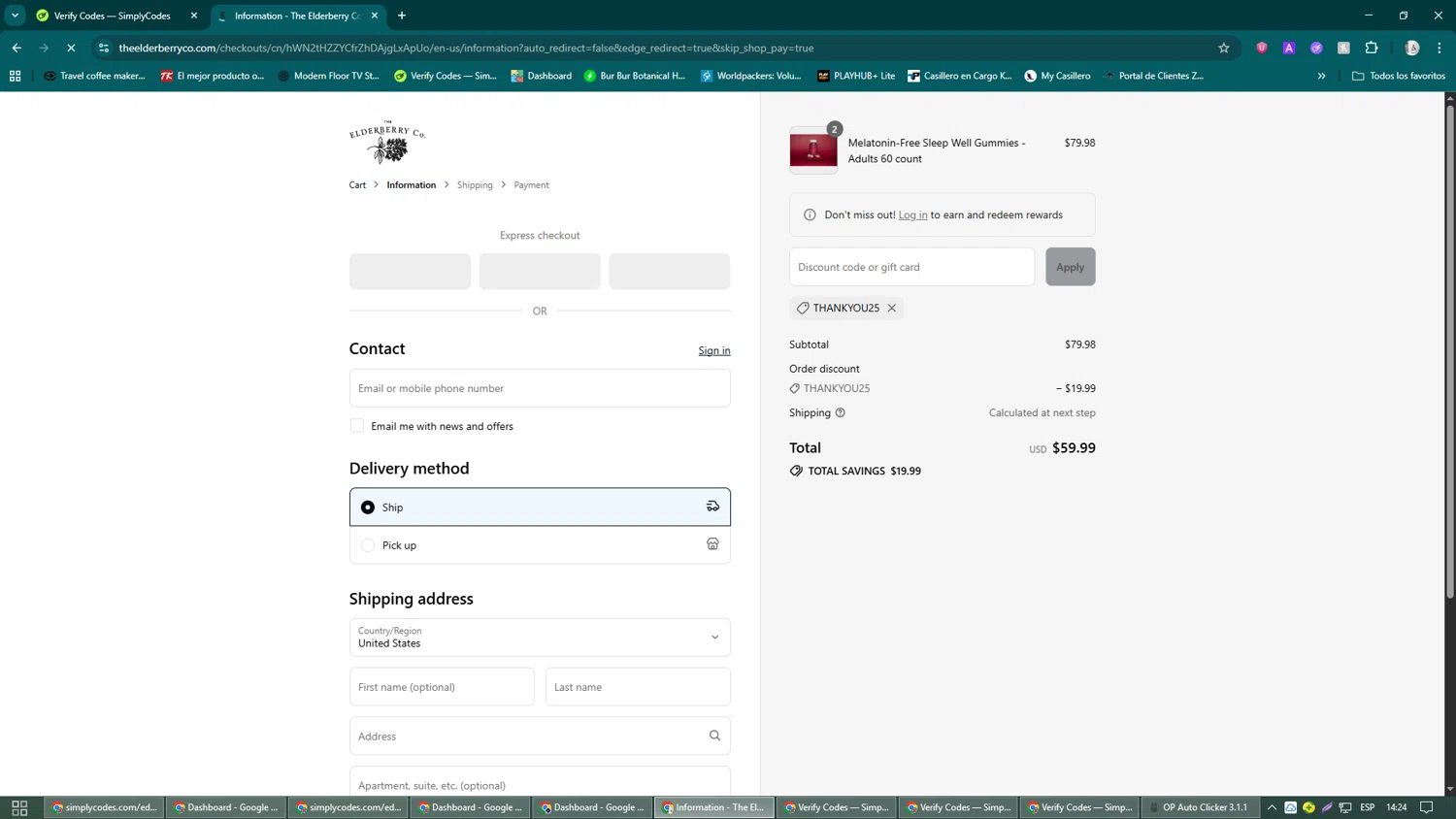
Task: Open a new browser tab
Action: tap(402, 16)
